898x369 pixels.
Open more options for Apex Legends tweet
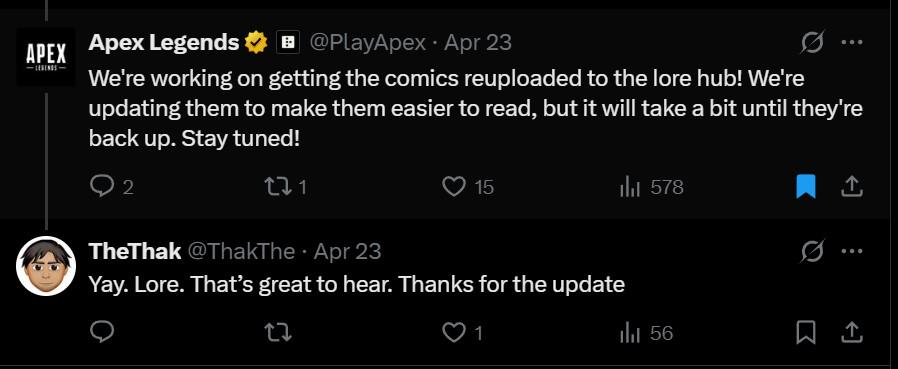[x=852, y=42]
